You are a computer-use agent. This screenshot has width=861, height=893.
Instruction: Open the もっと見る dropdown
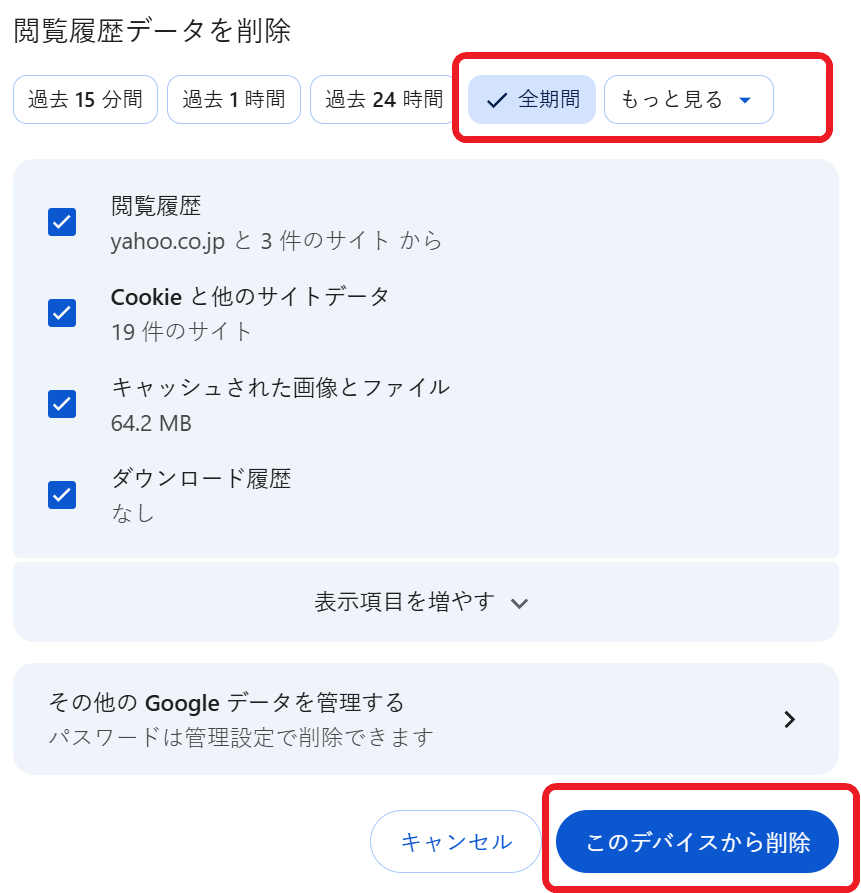pyautogui.click(x=688, y=100)
